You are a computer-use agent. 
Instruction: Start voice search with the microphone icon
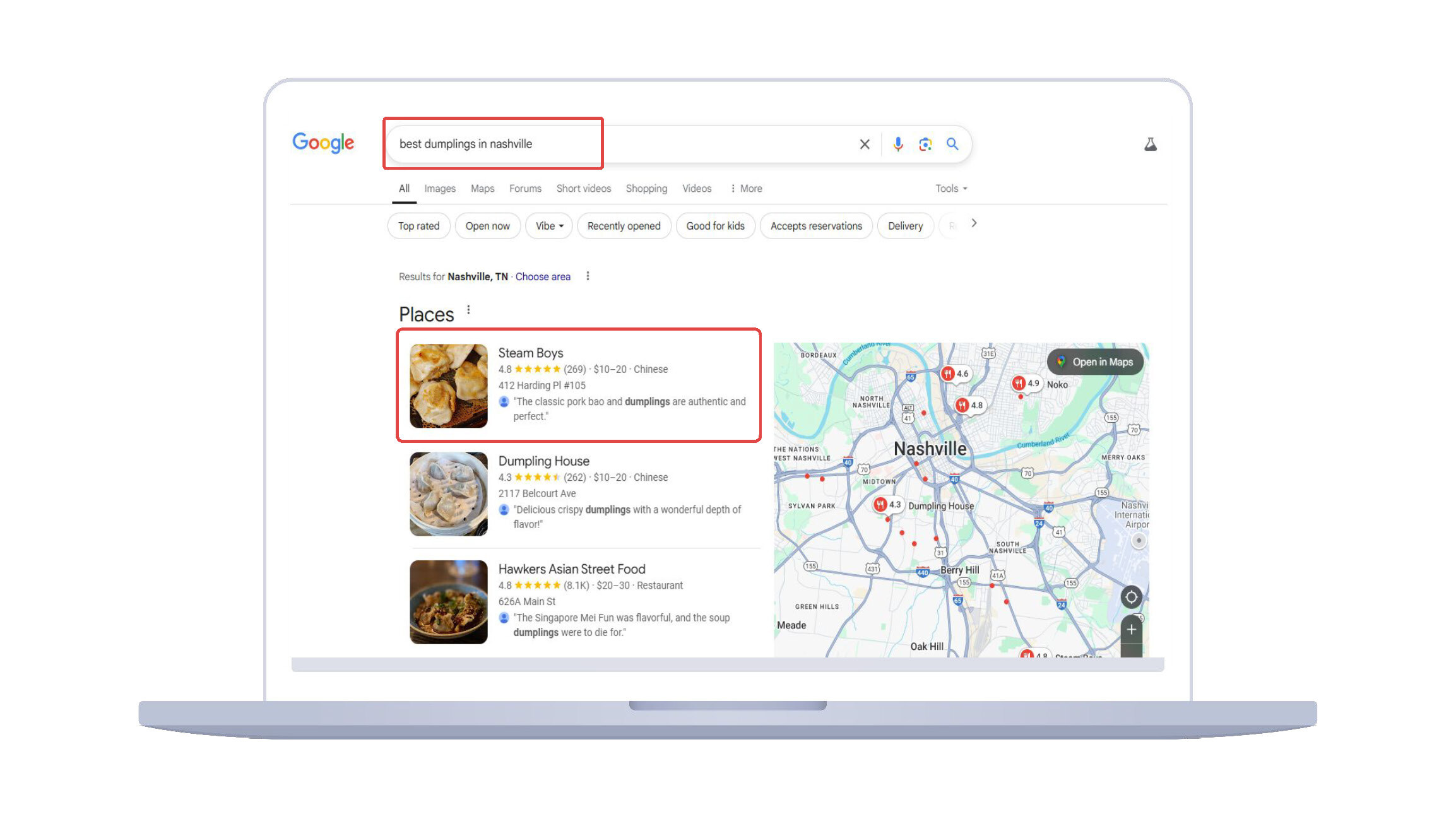coord(897,144)
